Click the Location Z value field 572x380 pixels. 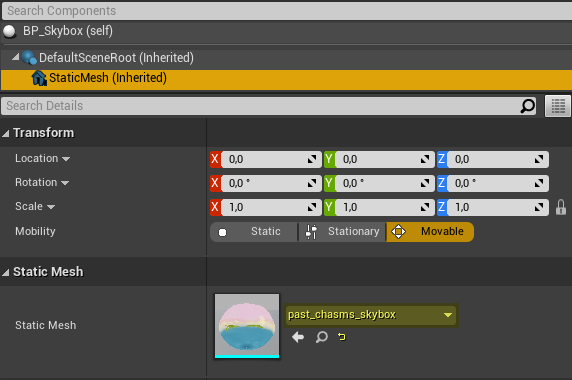pyautogui.click(x=498, y=159)
